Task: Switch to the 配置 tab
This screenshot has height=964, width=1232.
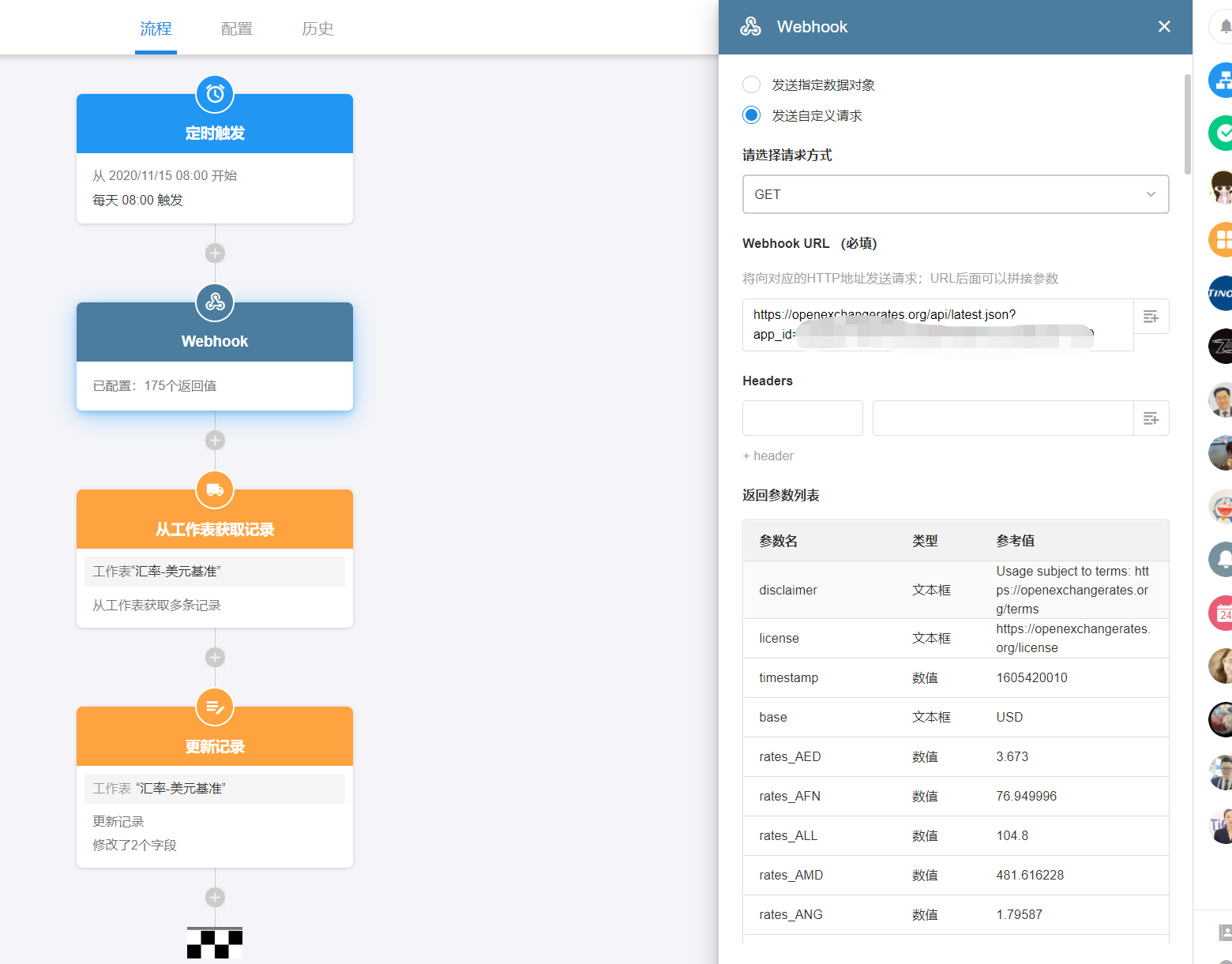Action: [x=237, y=29]
